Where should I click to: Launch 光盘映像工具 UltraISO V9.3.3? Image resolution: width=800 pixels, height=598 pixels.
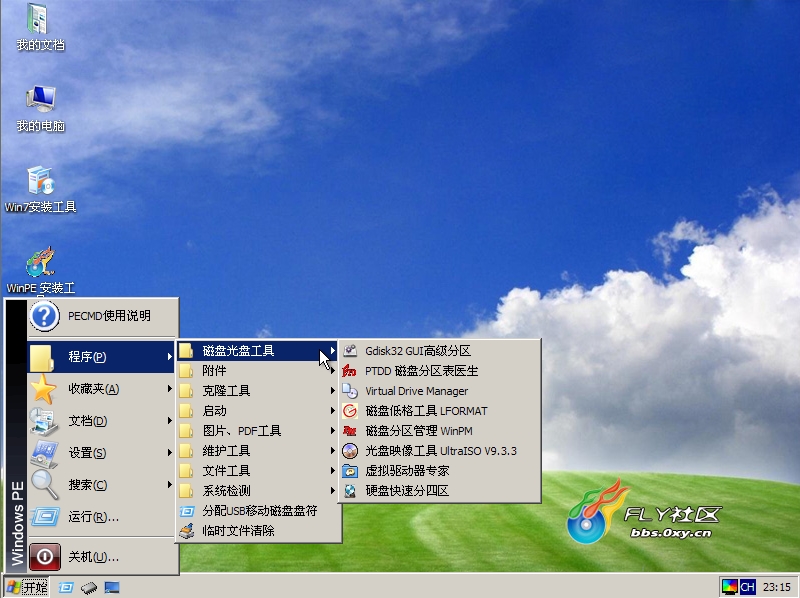440,451
